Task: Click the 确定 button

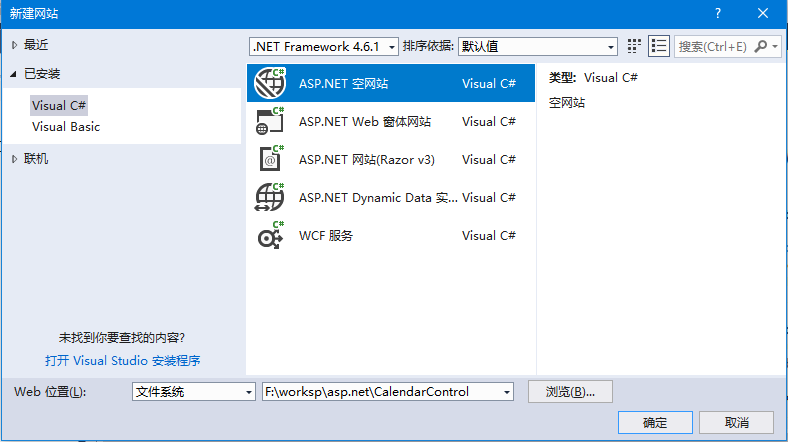Action: pyautogui.click(x=655, y=422)
